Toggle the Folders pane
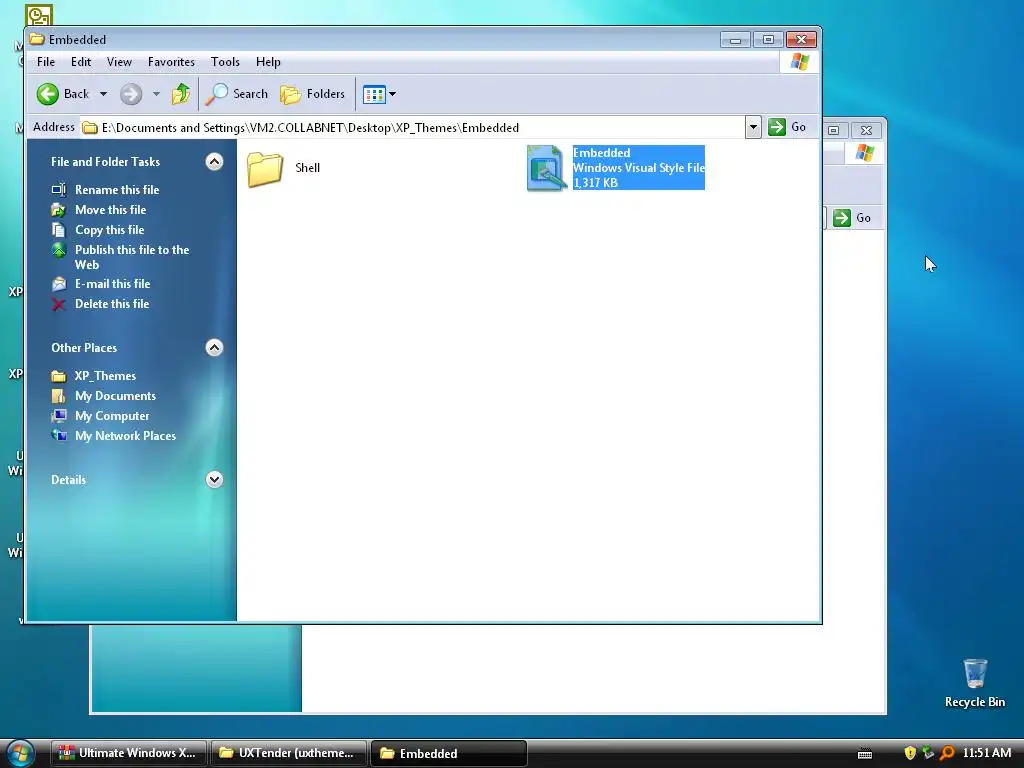The height and width of the screenshot is (768, 1024). (x=312, y=94)
